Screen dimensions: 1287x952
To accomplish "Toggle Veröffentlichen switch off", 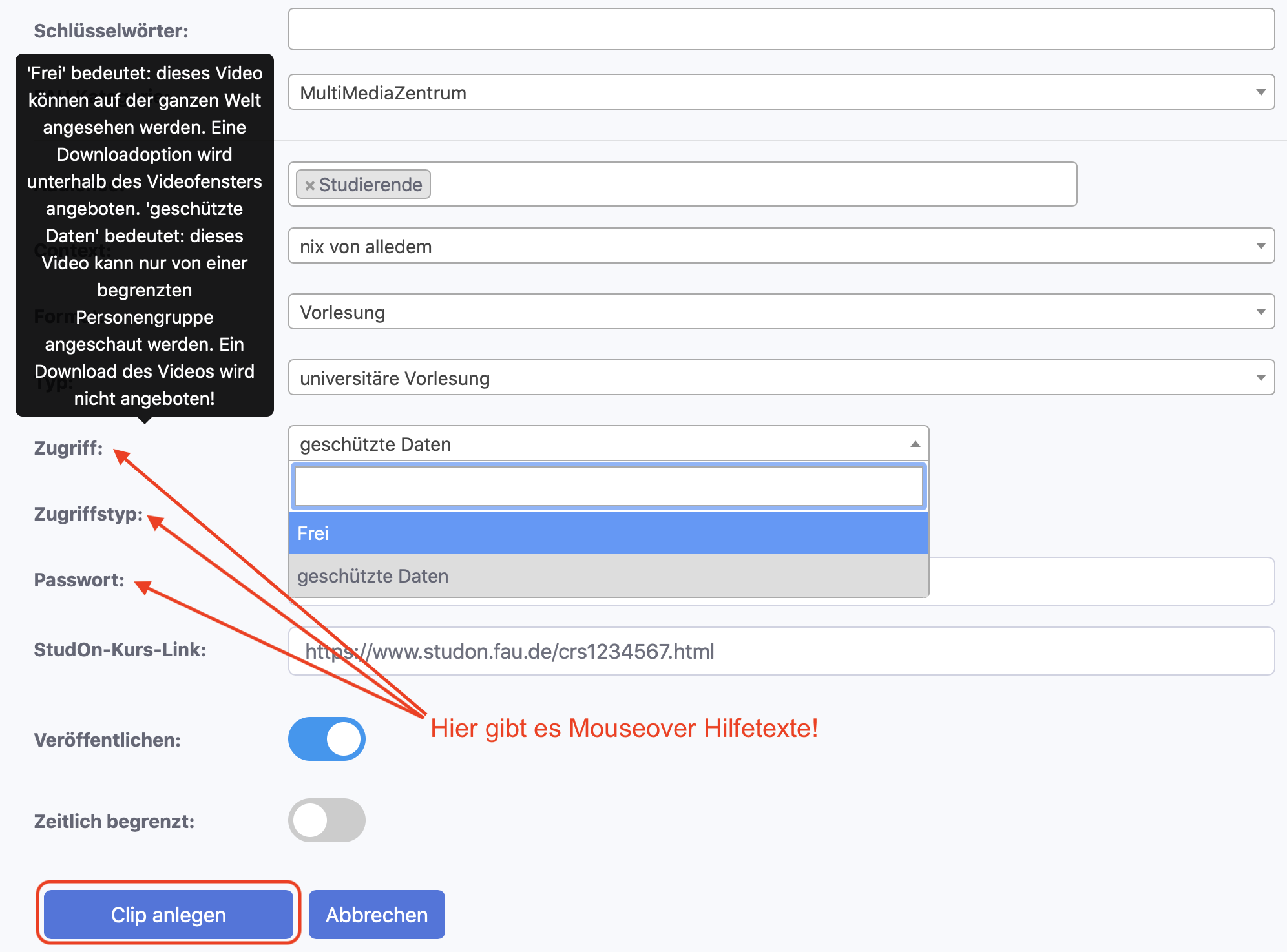I will click(327, 739).
